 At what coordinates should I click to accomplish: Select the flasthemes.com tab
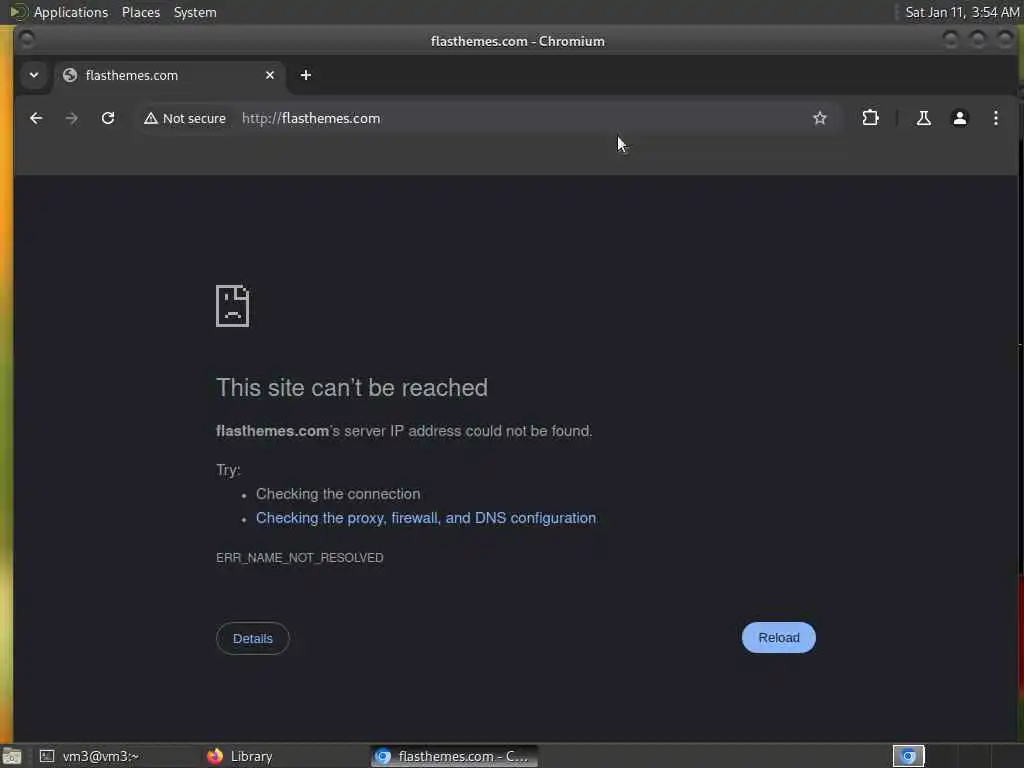pos(170,75)
